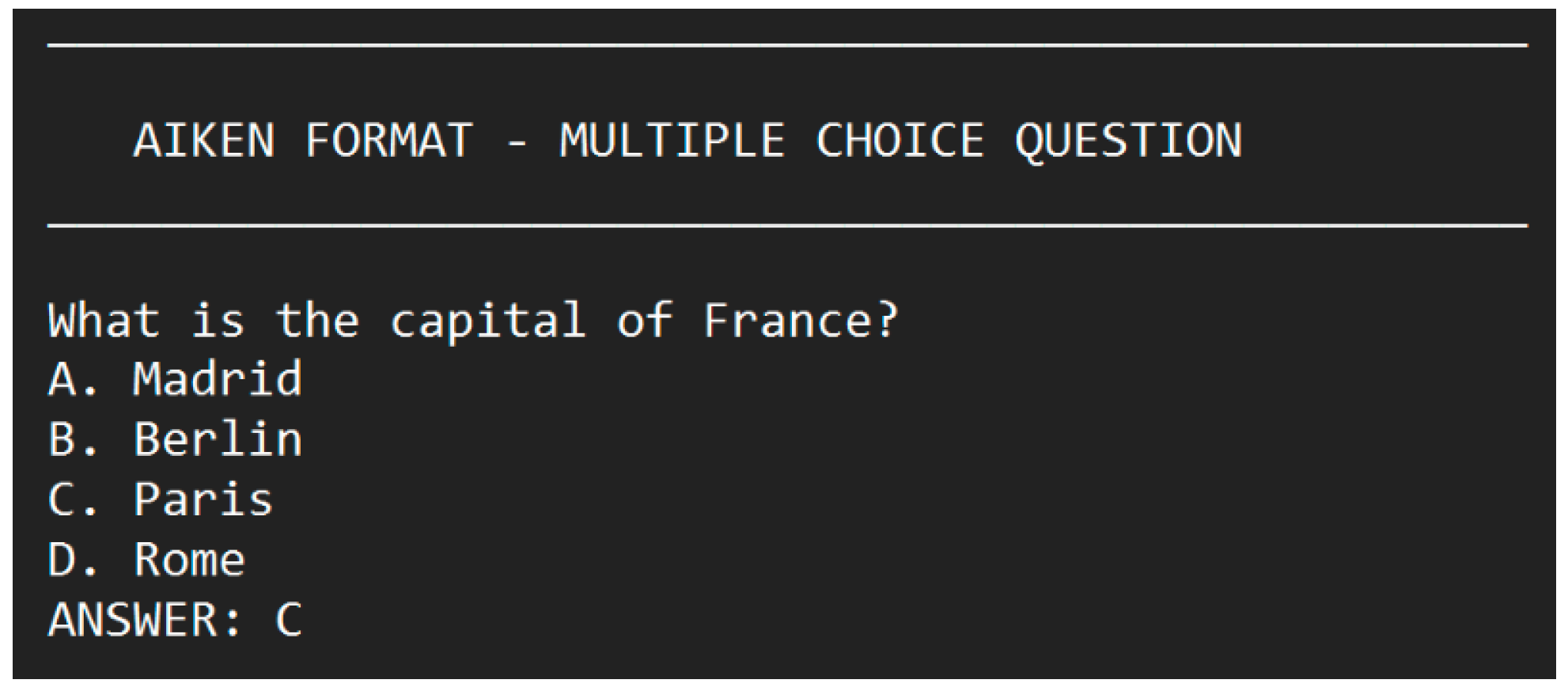The height and width of the screenshot is (691, 1568).
Task: Click the option letter A
Action: coord(62,379)
